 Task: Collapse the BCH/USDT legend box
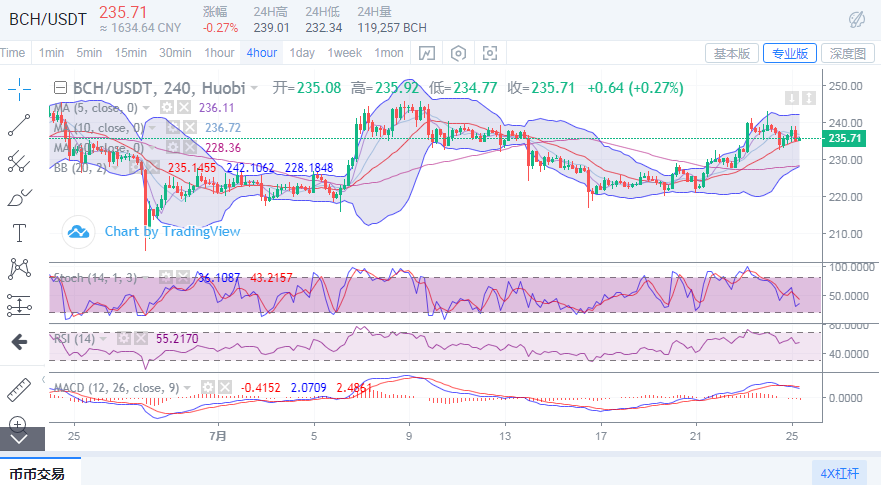60,88
